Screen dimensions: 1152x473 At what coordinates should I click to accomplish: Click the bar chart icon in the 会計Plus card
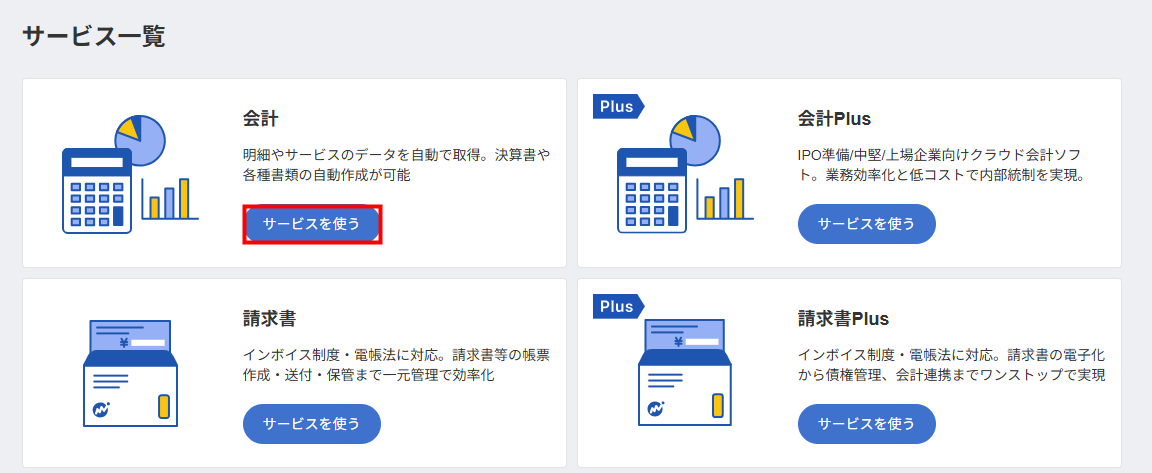point(725,199)
